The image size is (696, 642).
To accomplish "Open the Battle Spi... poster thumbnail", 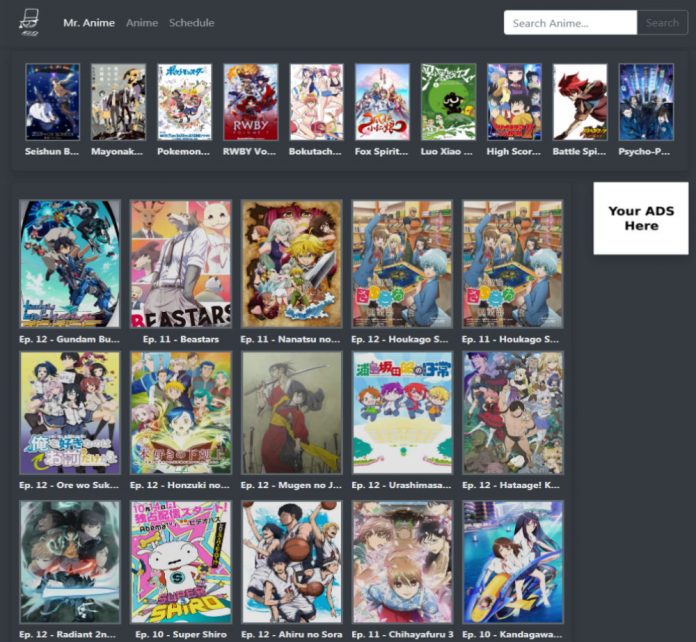I will 580,102.
